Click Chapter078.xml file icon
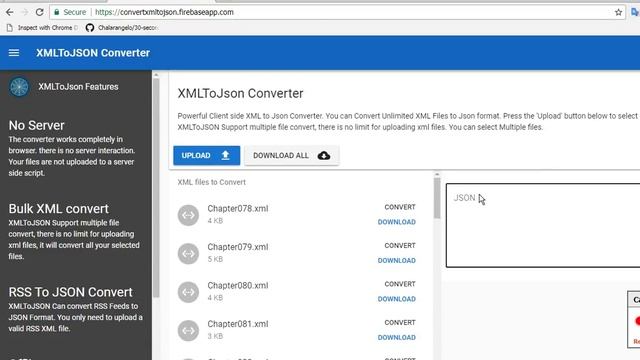 click(188, 215)
